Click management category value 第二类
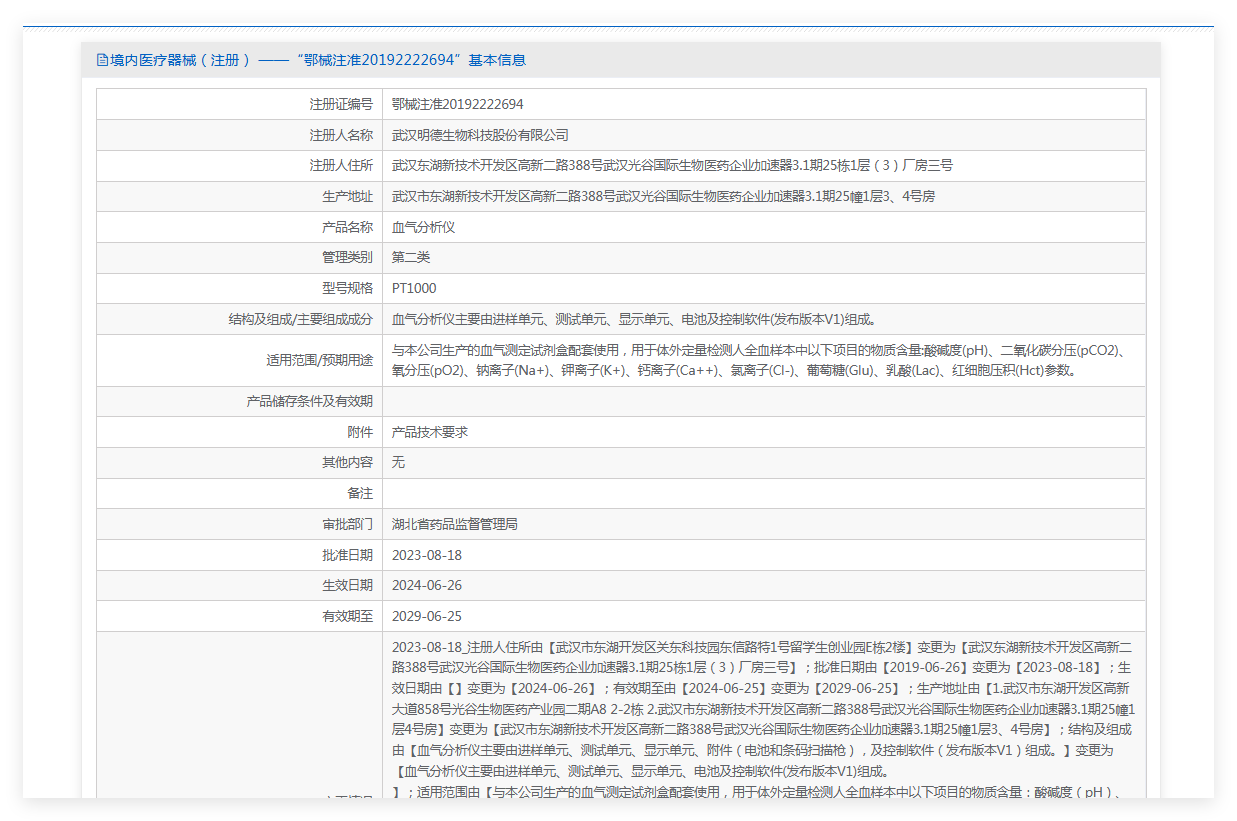 (x=411, y=258)
